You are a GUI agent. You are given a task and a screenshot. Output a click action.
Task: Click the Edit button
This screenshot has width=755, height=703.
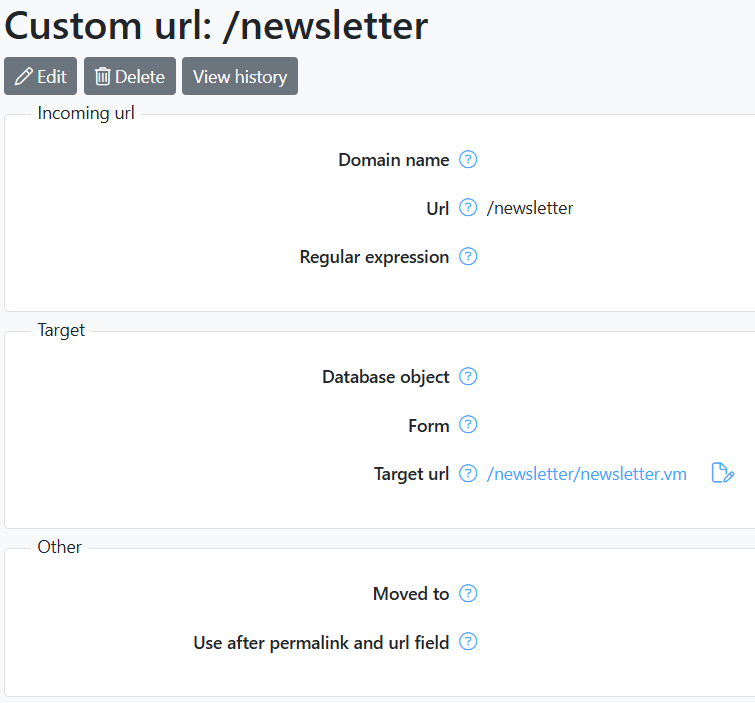tap(40, 76)
